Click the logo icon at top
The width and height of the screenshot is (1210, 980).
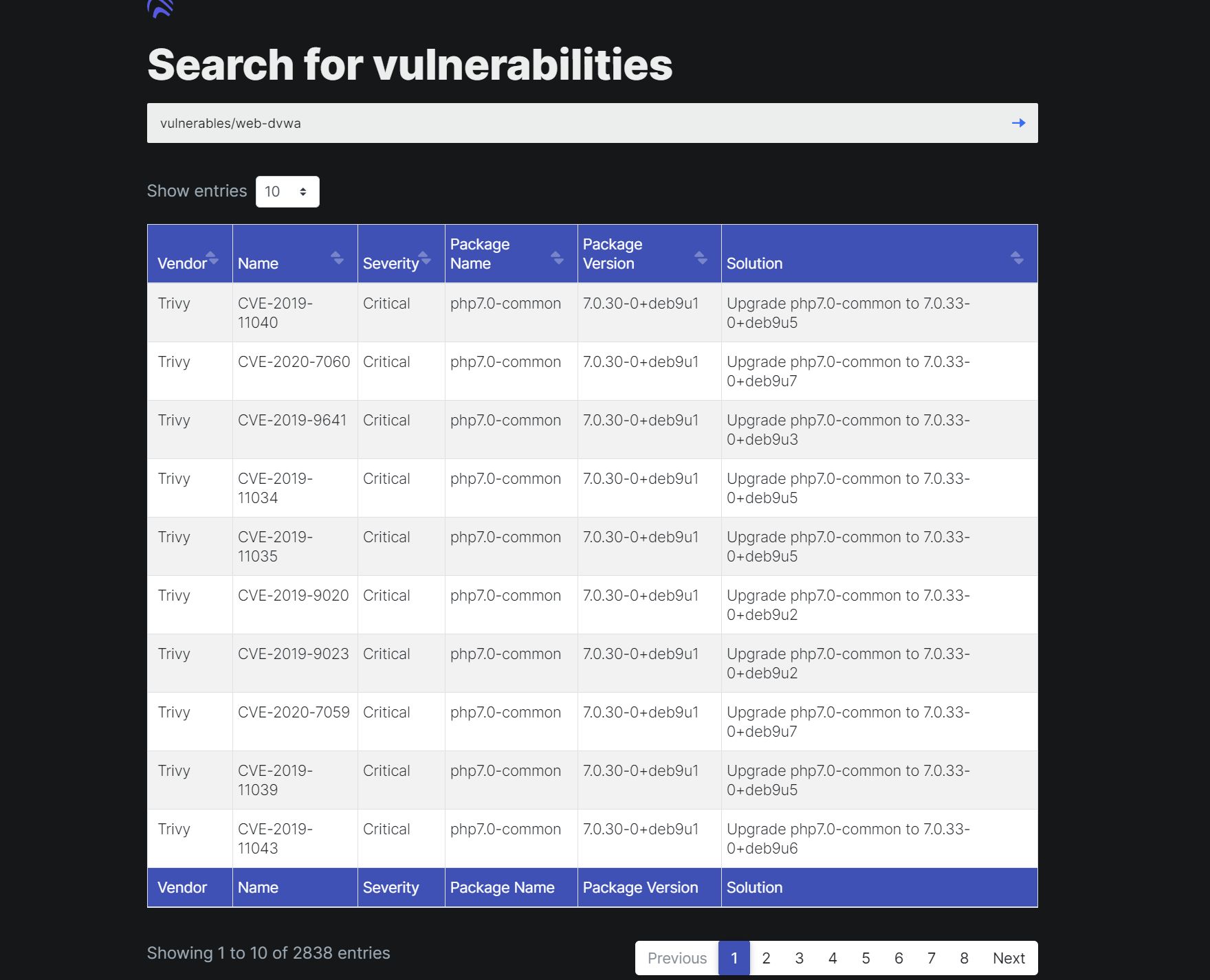(x=159, y=8)
